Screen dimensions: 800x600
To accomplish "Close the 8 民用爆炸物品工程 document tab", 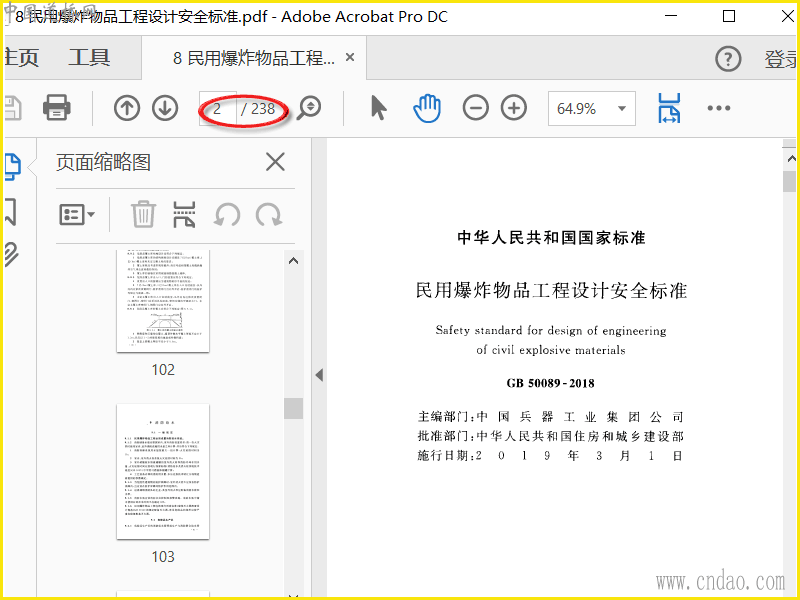I will coord(350,57).
